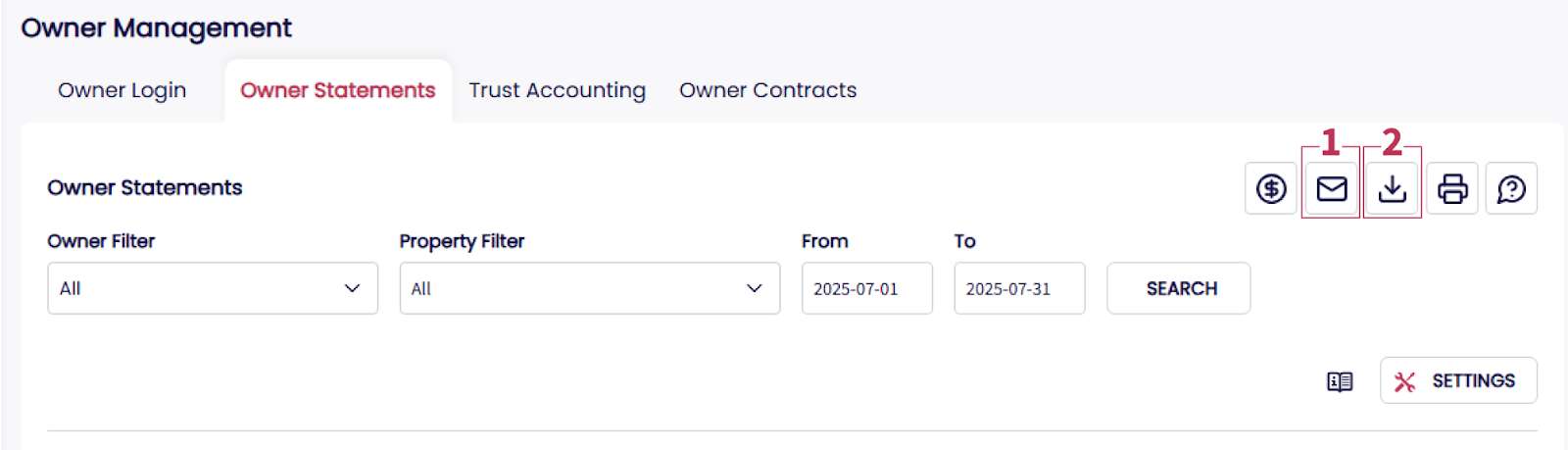This screenshot has height=450, width=1568.
Task: Click the dollar sign payments icon
Action: [1271, 188]
